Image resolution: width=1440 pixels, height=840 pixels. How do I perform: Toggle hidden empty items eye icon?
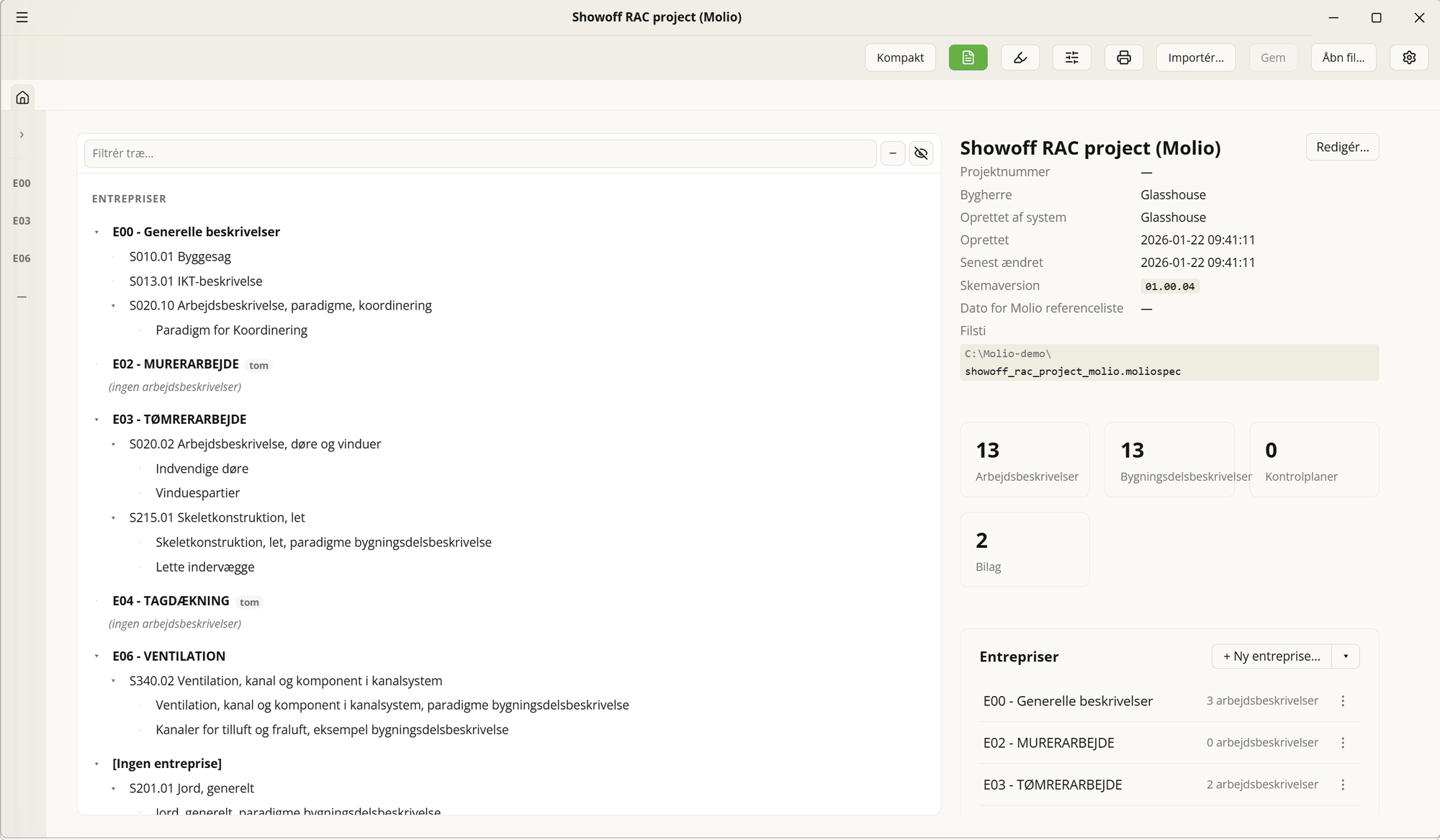click(x=921, y=153)
